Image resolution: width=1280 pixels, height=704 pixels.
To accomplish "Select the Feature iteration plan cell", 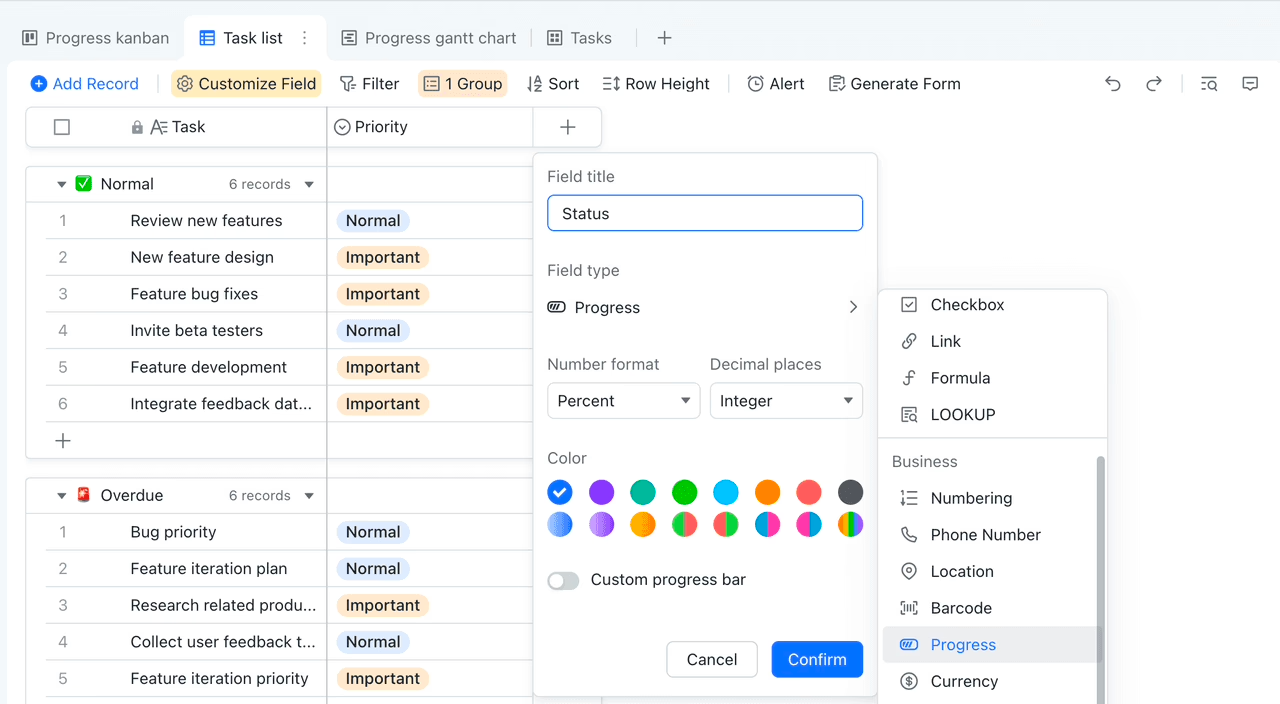I will 209,569.
